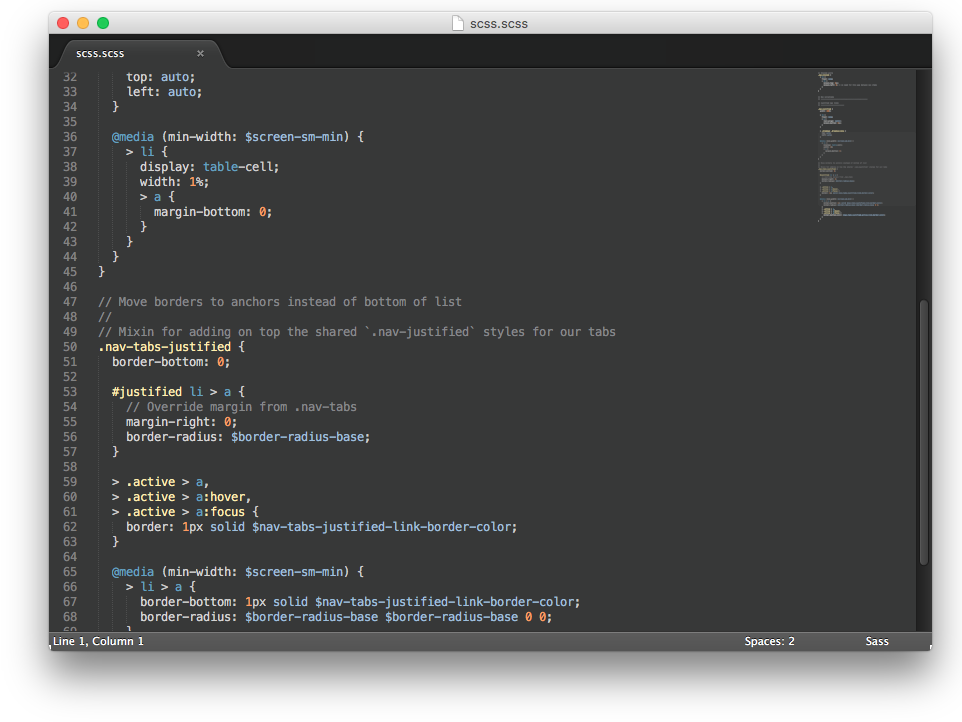Image resolution: width=962 pixels, height=722 pixels.
Task: Click line number 65 in gutter
Action: coord(70,572)
